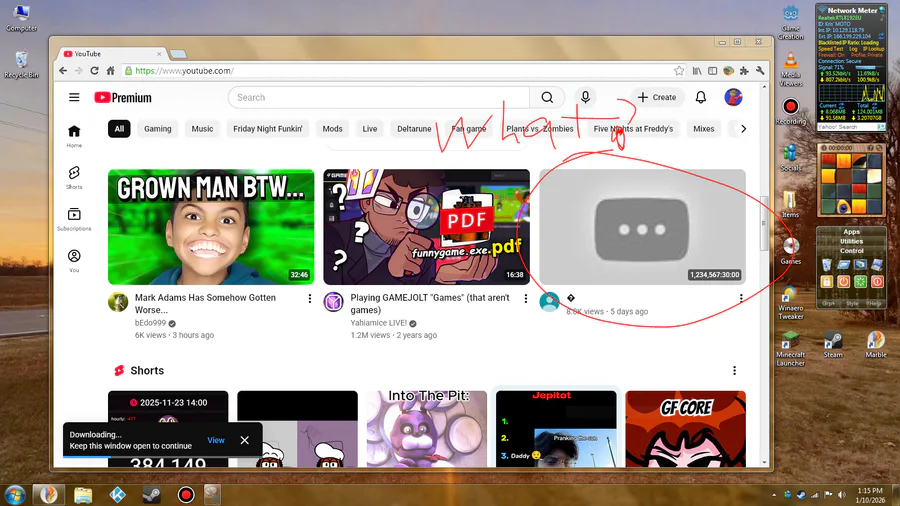This screenshot has height=506, width=900.
Task: Select the Deltarune filter chip
Action: [x=414, y=129]
